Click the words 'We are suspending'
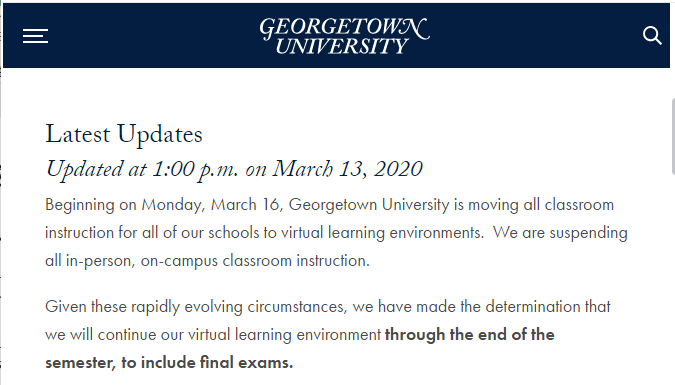675x385 pixels. tap(560, 233)
